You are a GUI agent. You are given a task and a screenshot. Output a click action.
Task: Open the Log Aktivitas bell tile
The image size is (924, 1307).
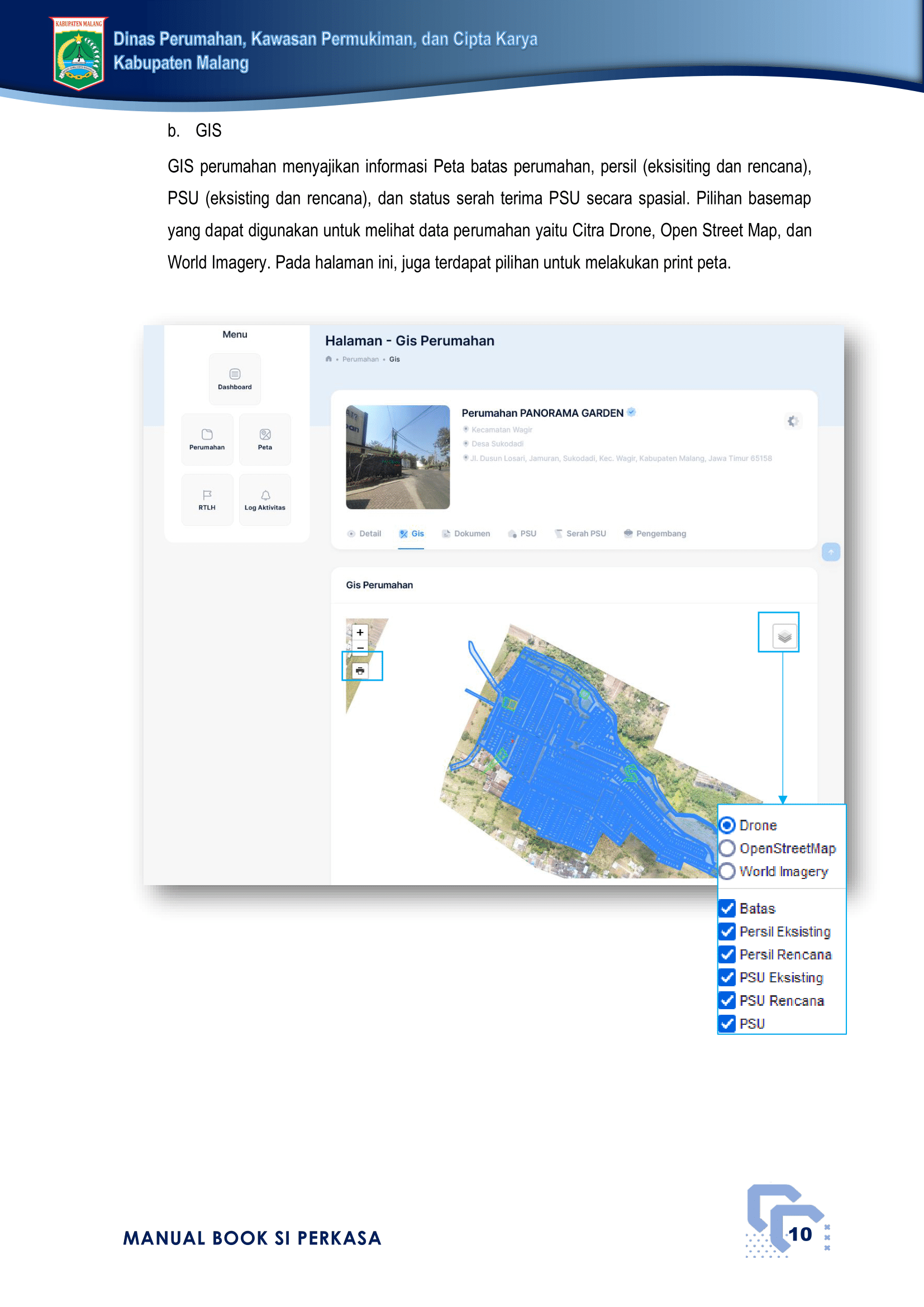(x=265, y=499)
